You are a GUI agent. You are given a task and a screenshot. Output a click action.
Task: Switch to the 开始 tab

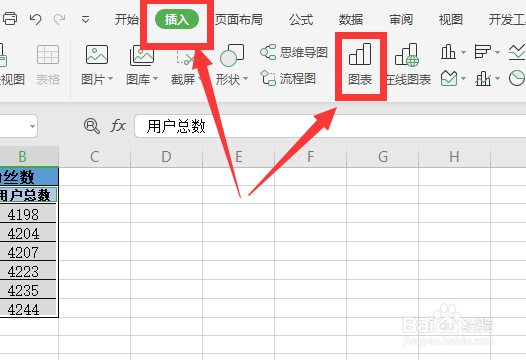[126, 19]
